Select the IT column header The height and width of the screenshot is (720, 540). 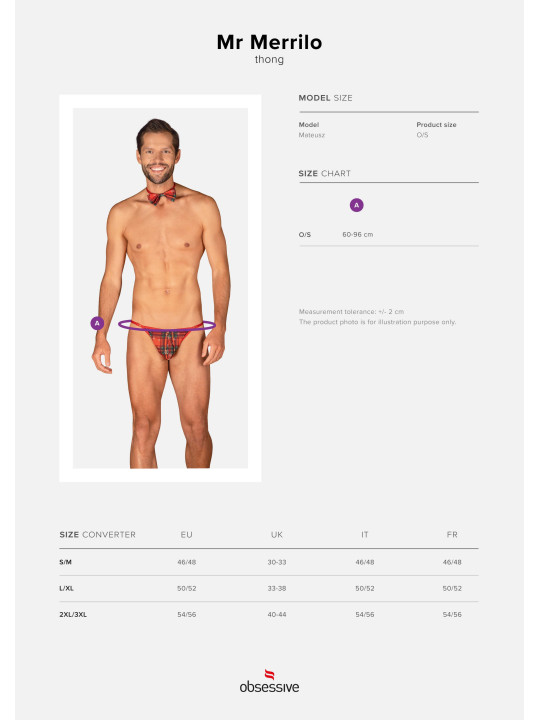365,534
